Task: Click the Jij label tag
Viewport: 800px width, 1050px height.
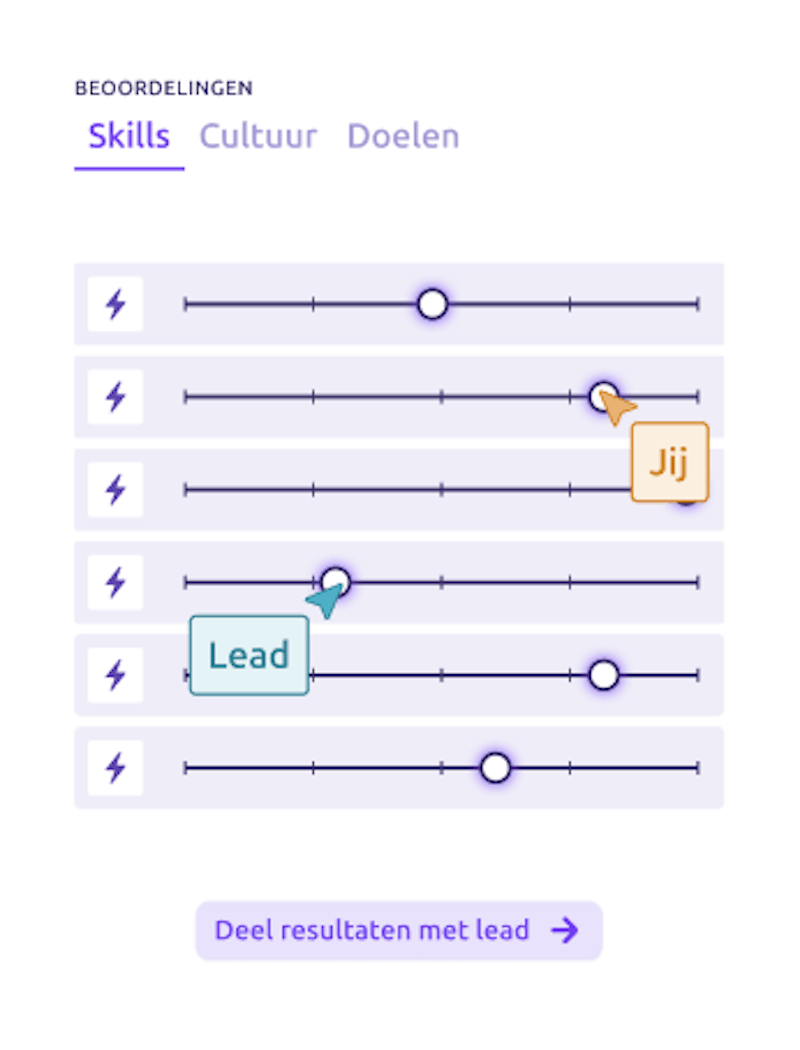Action: click(x=669, y=462)
